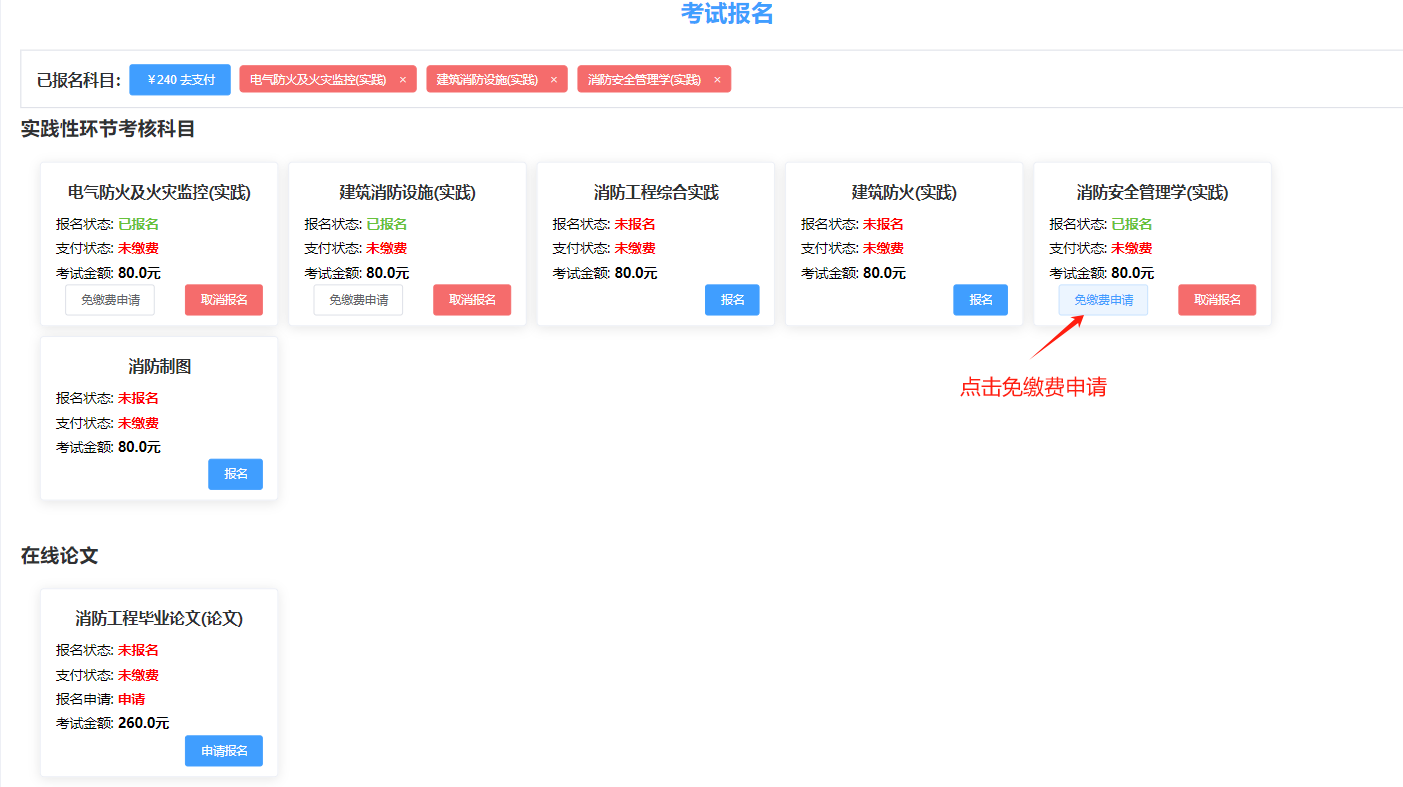Screen dimensions: 1403x787
Task: Click 取消报名 on the 建筑消防设施 card
Action: 472,300
